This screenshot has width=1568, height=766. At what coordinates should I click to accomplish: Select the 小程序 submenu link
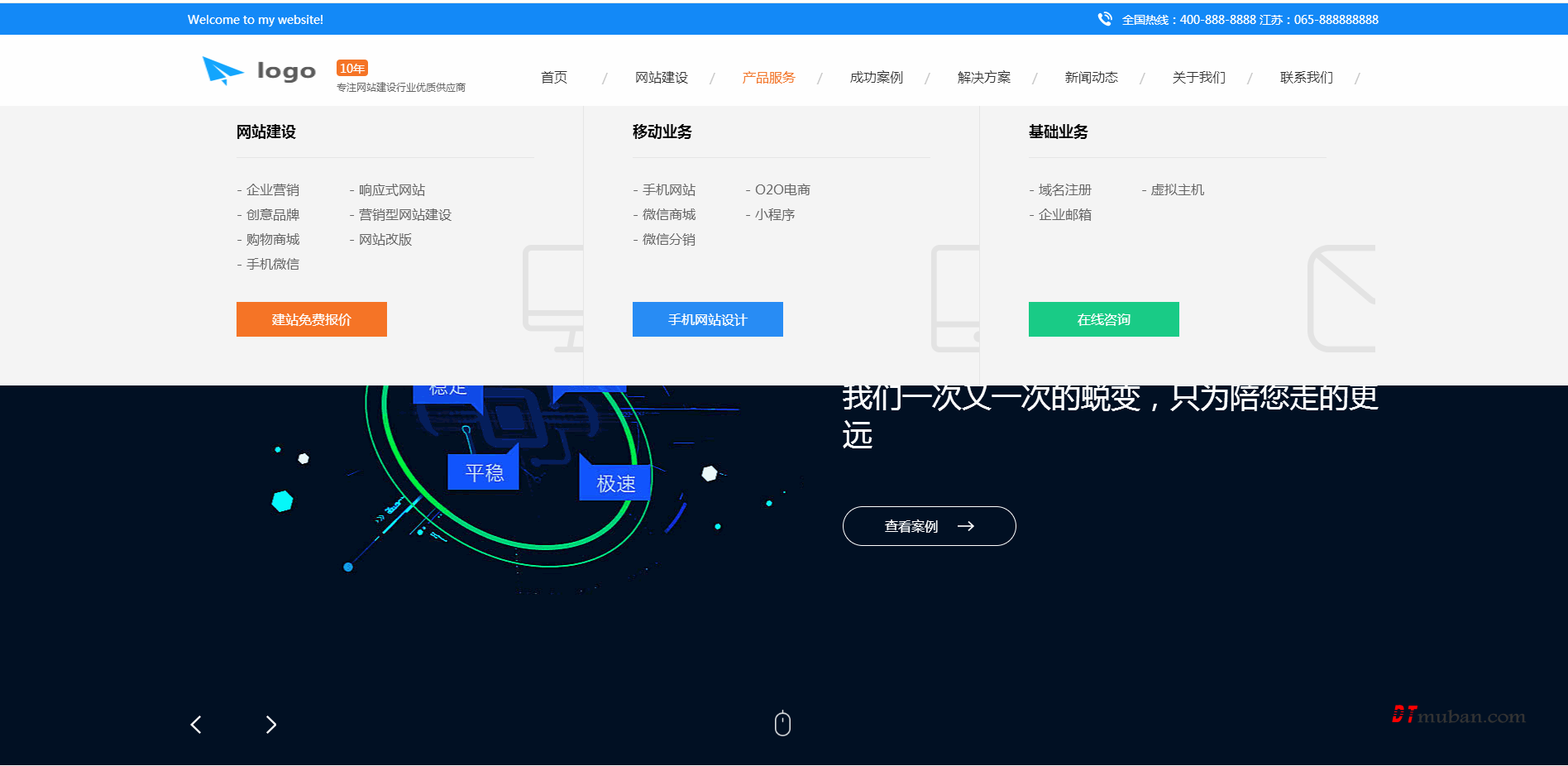click(774, 215)
